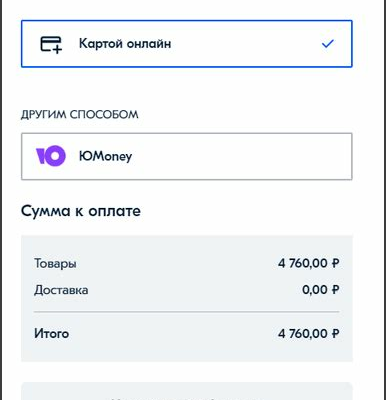Image resolution: width=386 pixels, height=400 pixels.
Task: Click the Товары amount 4 760,00 ₽
Action: tap(309, 263)
